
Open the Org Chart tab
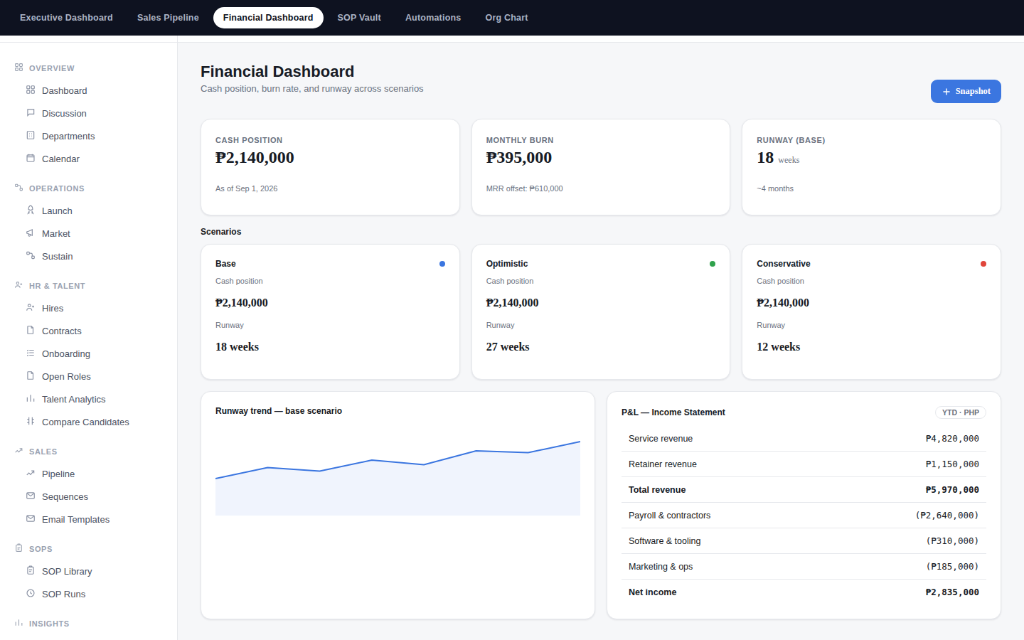506,18
